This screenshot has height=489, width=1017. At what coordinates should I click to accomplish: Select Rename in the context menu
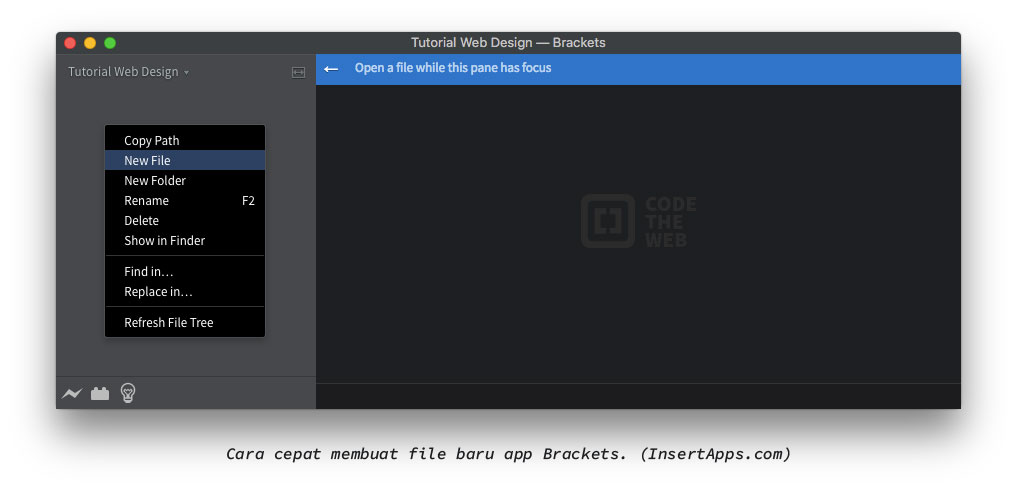[x=185, y=200]
